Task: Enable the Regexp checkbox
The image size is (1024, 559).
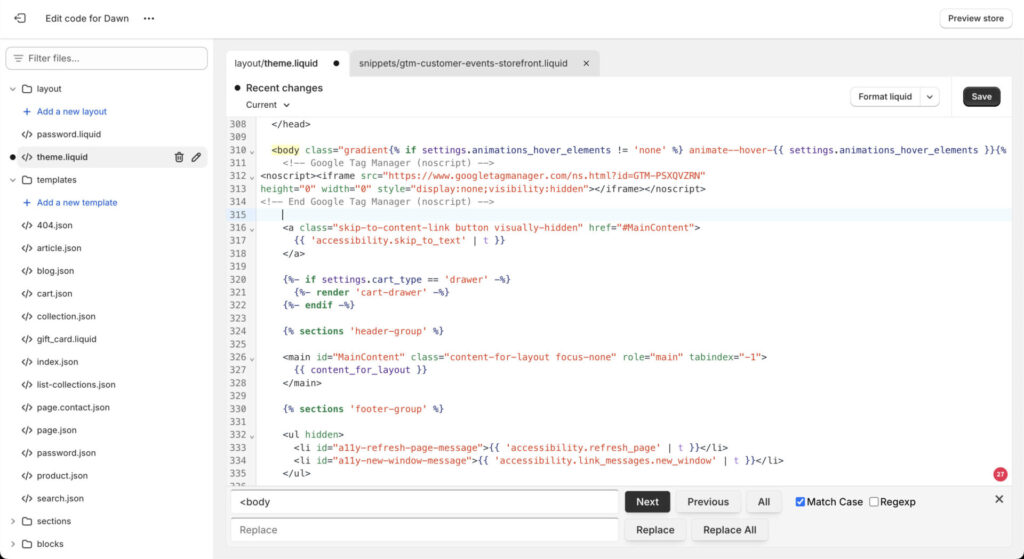Action: click(x=874, y=502)
